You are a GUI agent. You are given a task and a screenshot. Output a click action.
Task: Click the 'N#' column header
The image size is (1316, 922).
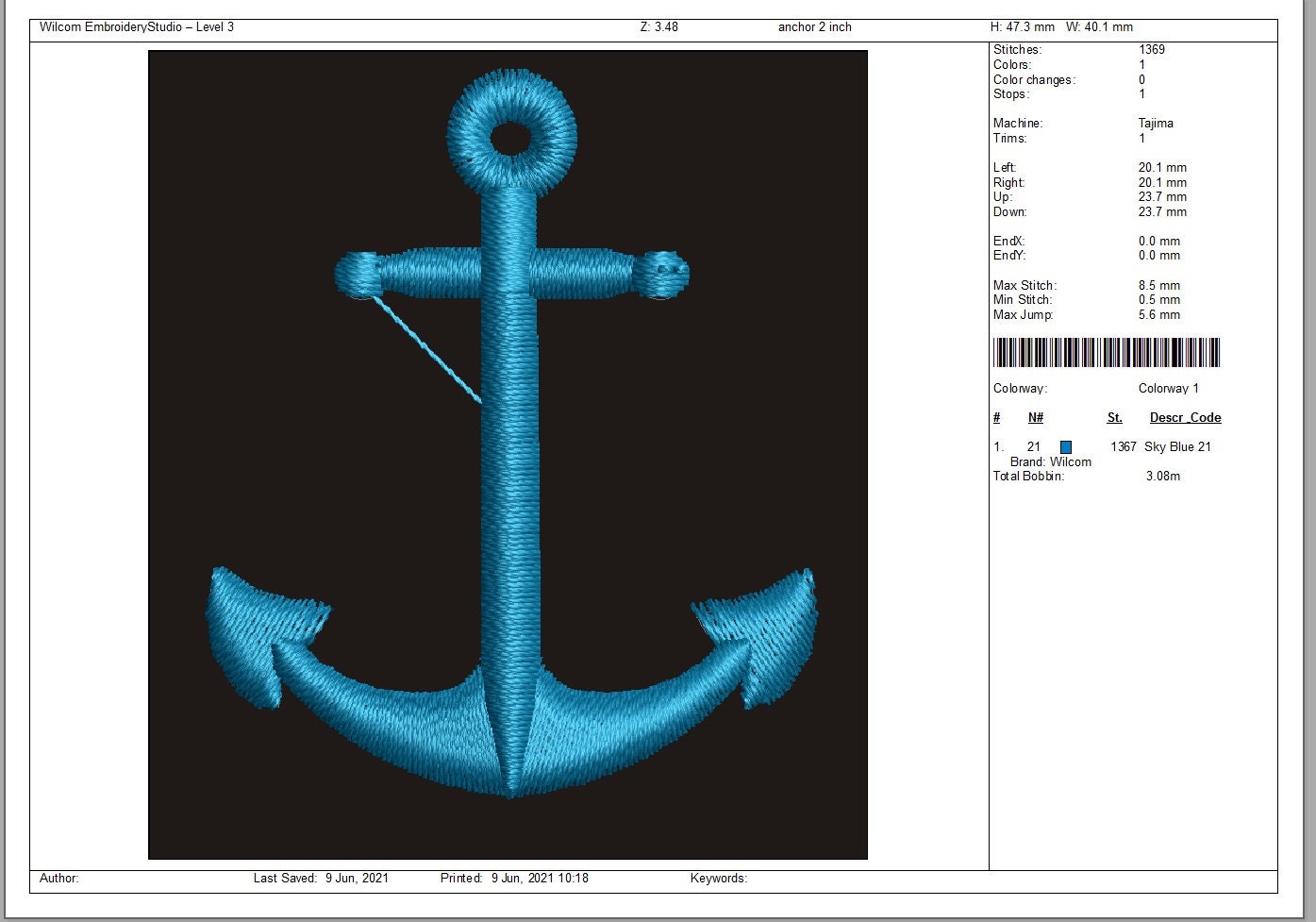(x=1036, y=418)
